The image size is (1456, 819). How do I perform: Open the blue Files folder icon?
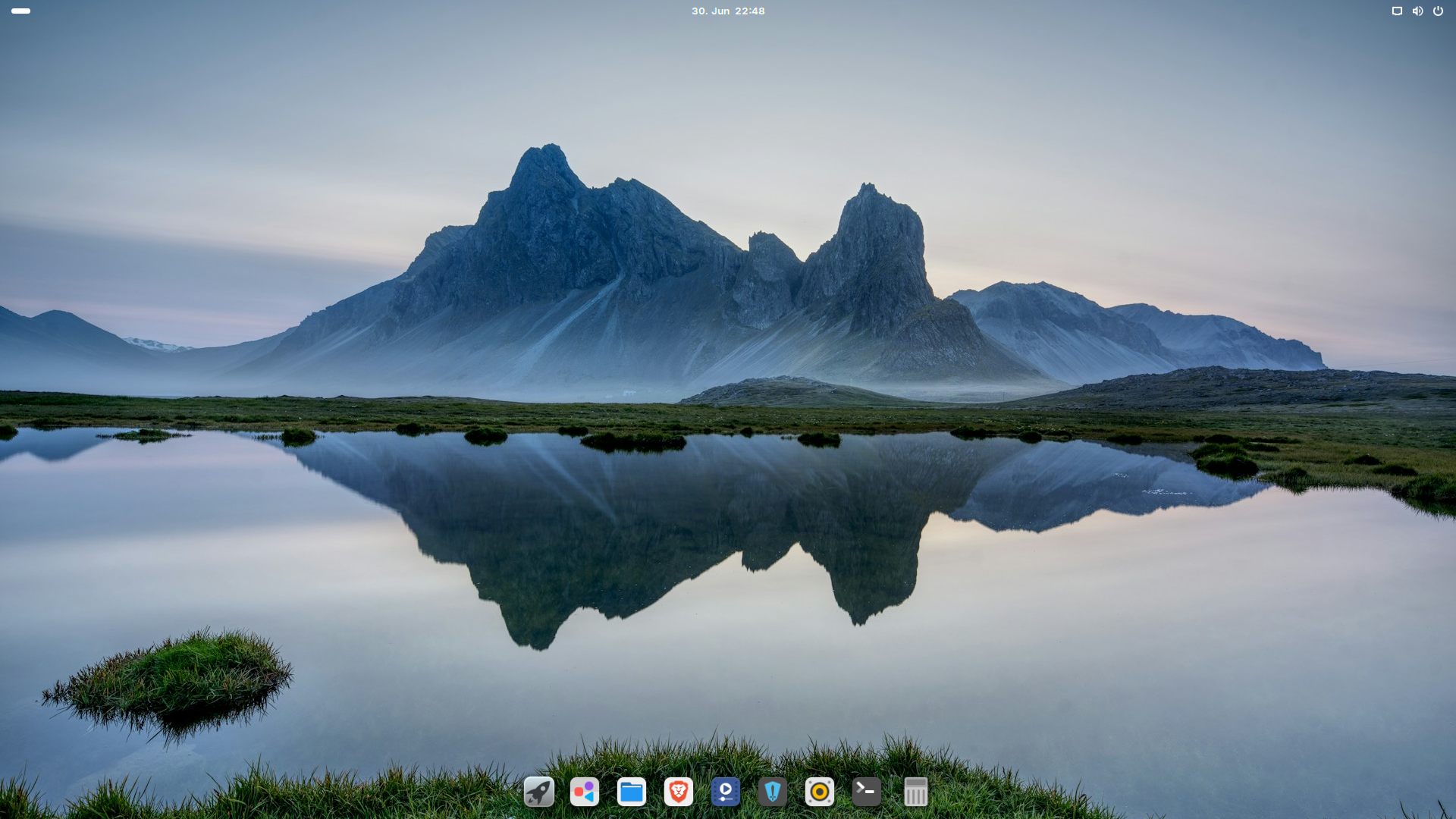point(632,792)
